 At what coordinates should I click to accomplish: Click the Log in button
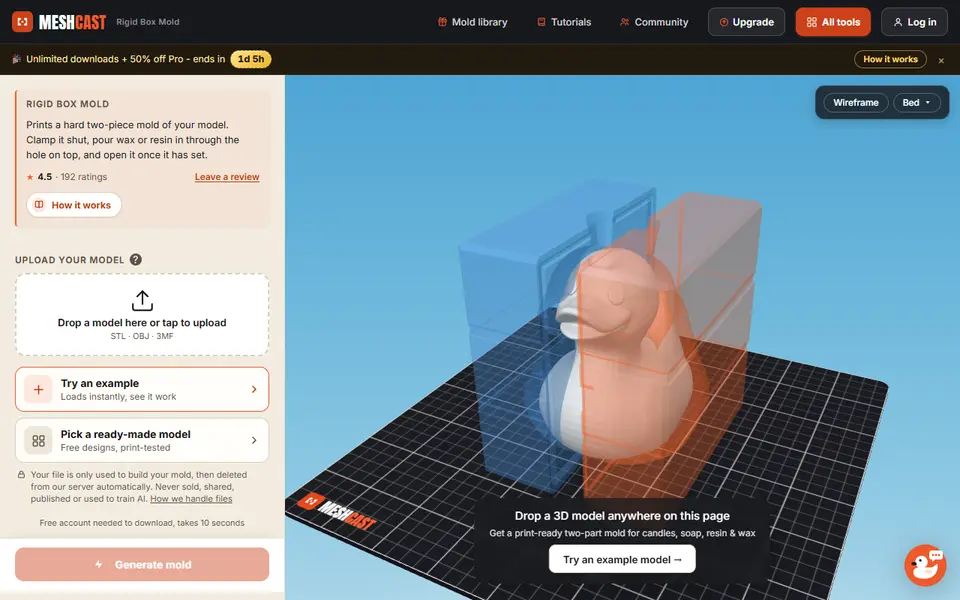(914, 22)
